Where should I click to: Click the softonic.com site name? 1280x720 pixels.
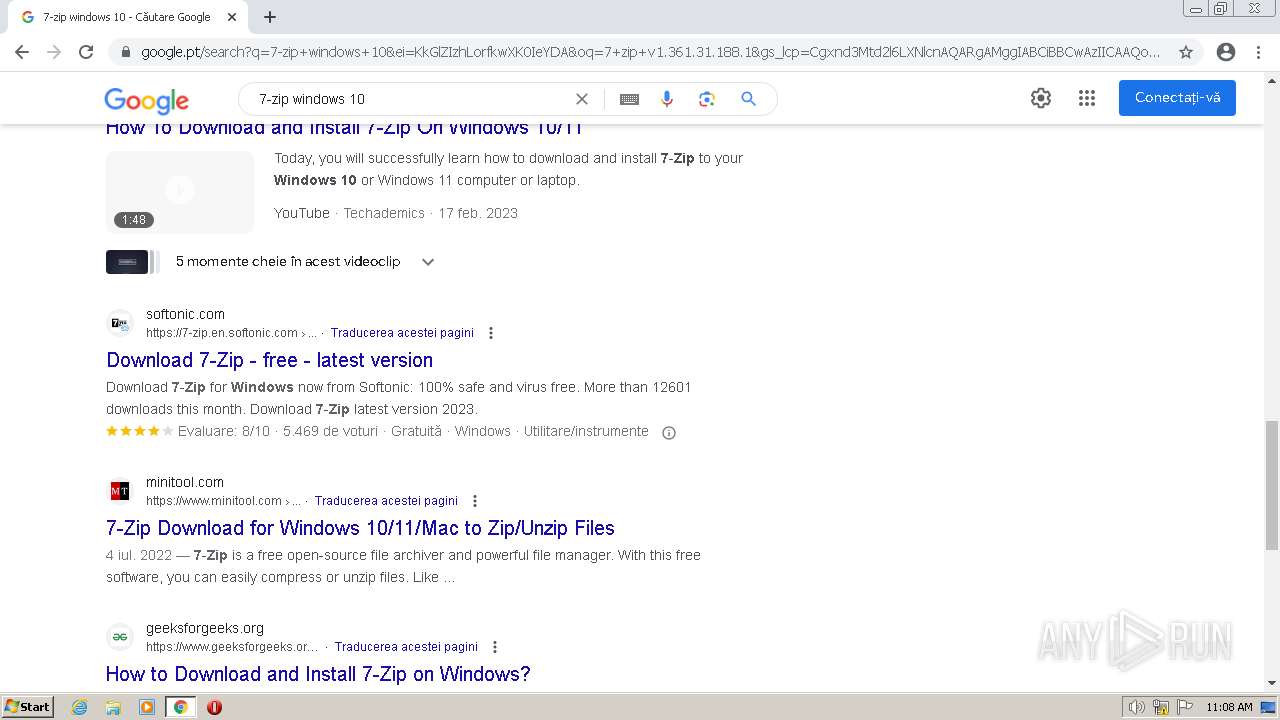click(x=185, y=314)
